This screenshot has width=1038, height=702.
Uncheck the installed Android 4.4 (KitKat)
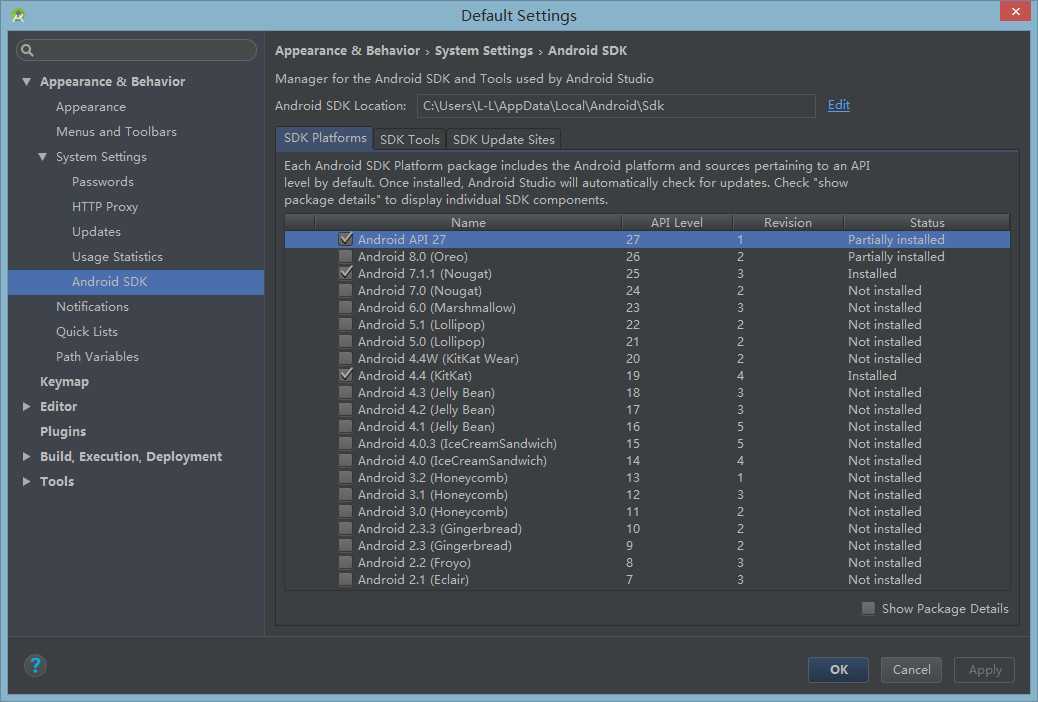[345, 375]
